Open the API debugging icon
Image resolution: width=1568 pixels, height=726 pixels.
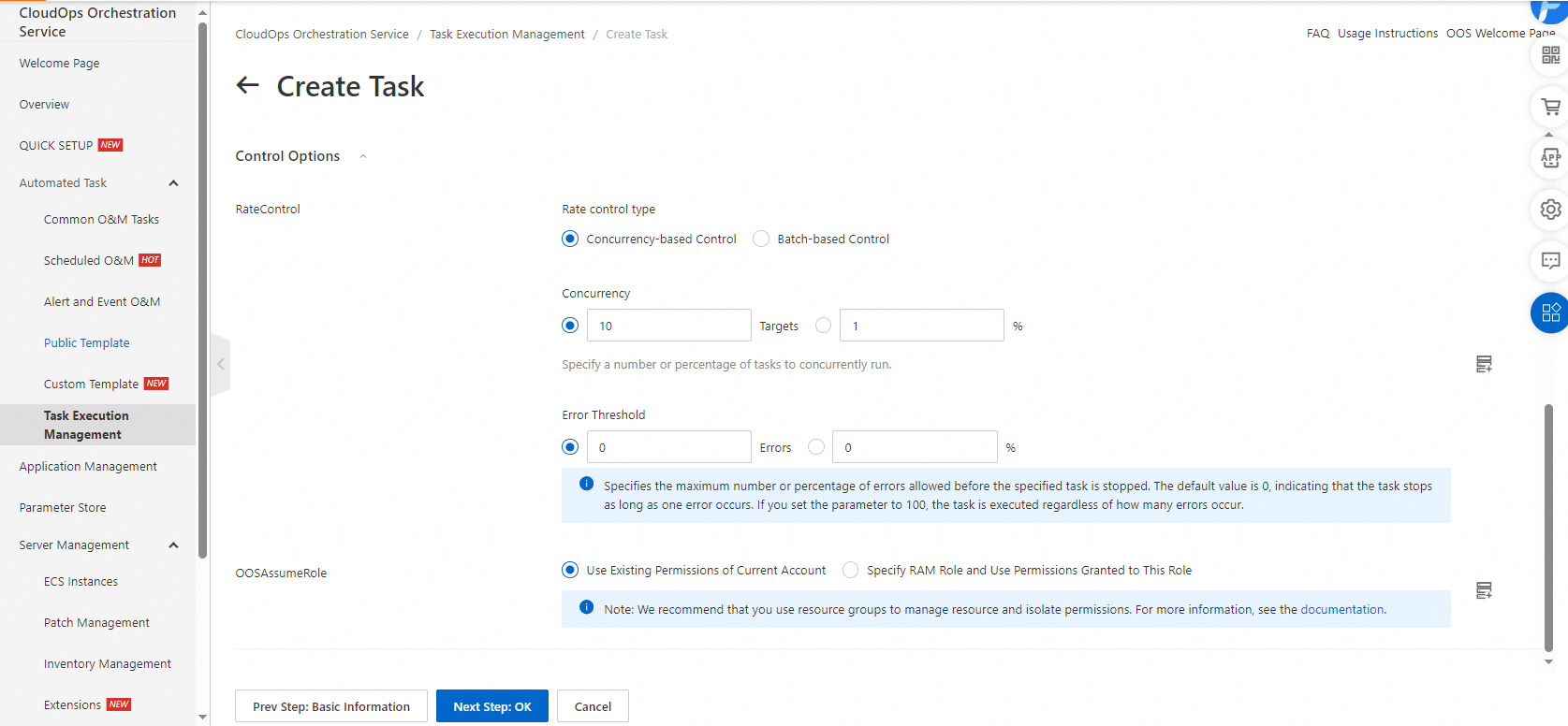[1550, 158]
